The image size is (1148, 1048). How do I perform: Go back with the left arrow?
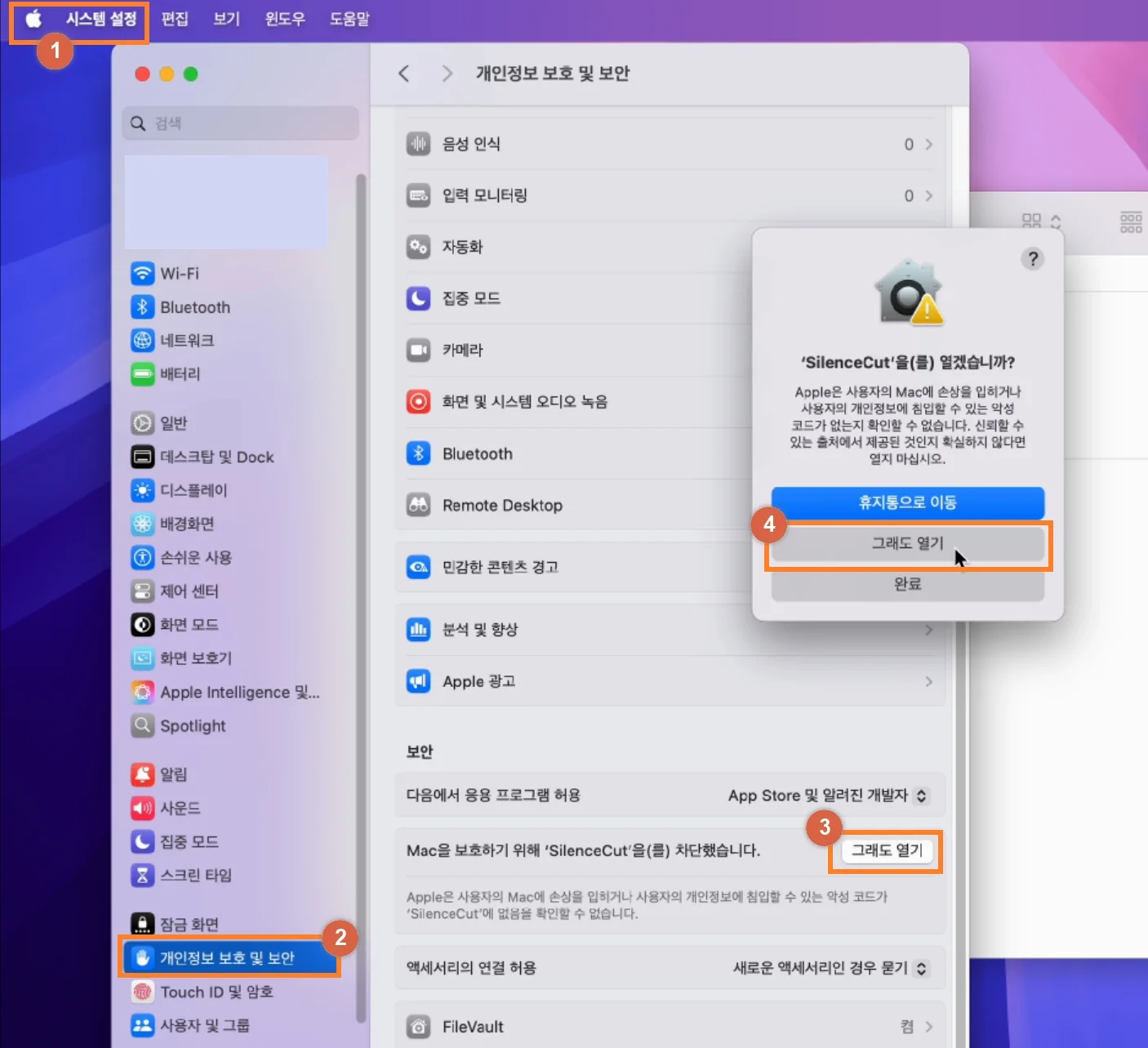[404, 74]
